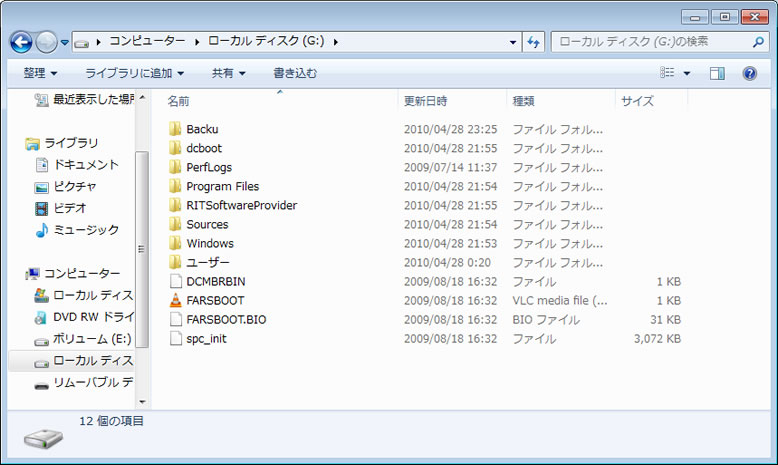778x465 pixels.
Task: Click date 2009/07/14 11:37 of PerfLogs
Action: [x=450, y=167]
